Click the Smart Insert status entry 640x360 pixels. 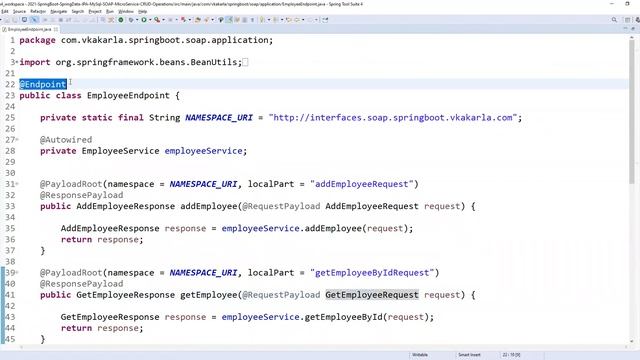[469, 355]
